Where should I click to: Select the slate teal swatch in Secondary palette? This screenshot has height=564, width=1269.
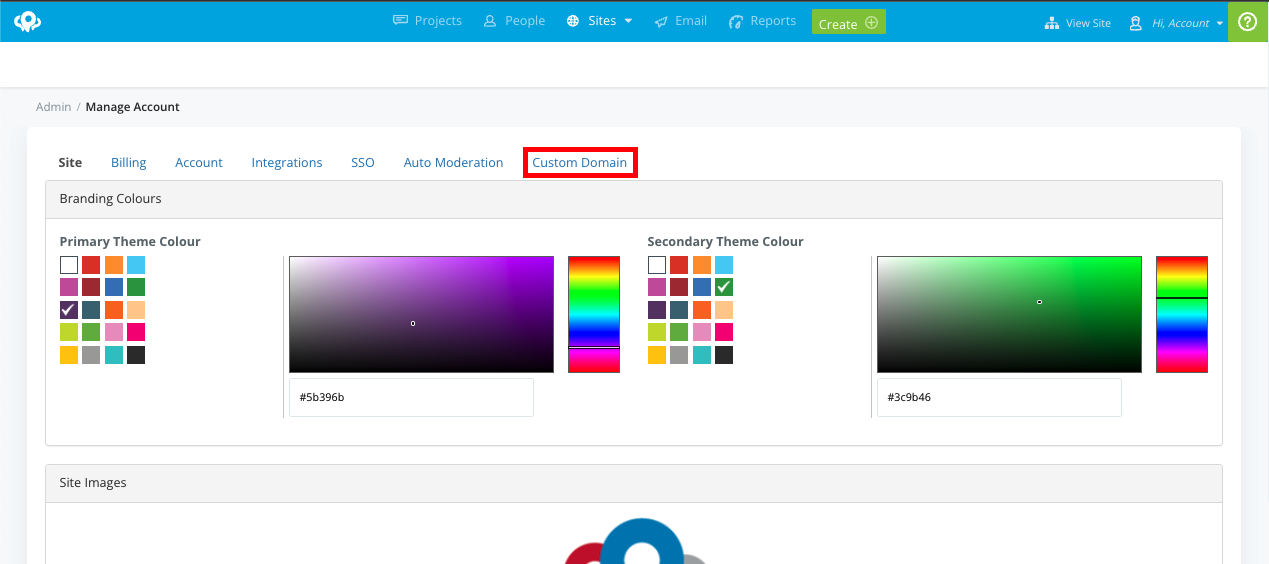point(679,310)
